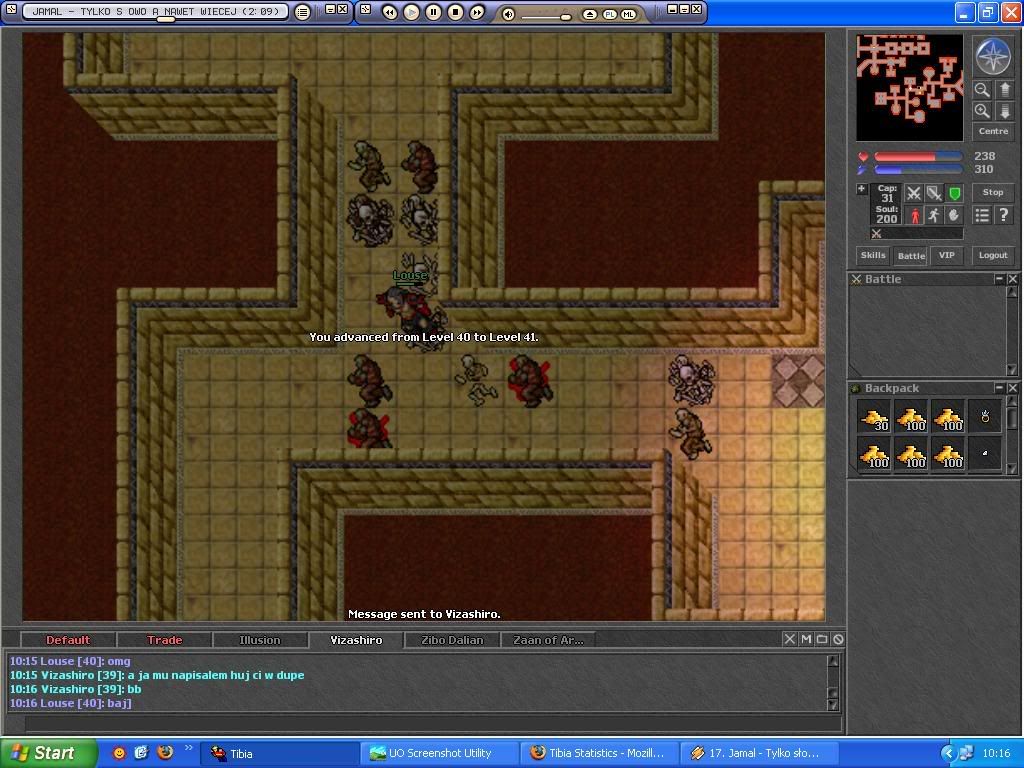Zoom in the Tibia minimap

(x=982, y=111)
